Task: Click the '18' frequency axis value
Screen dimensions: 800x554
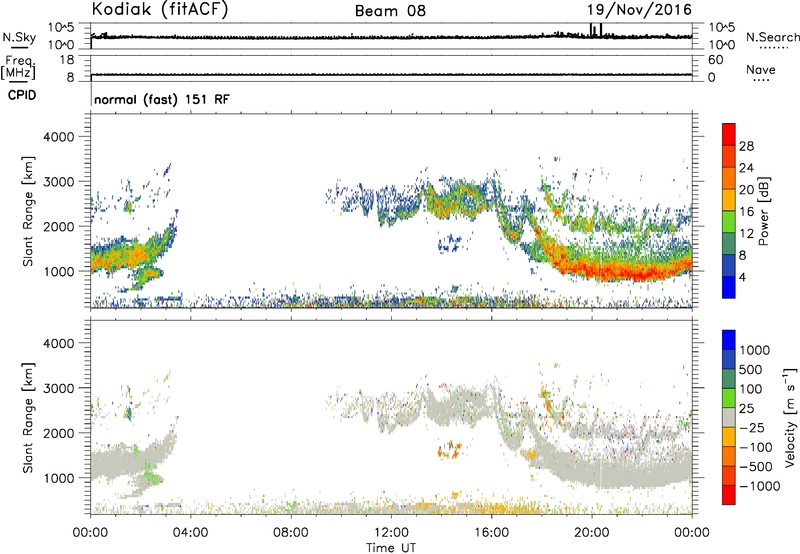Action: (x=67, y=60)
